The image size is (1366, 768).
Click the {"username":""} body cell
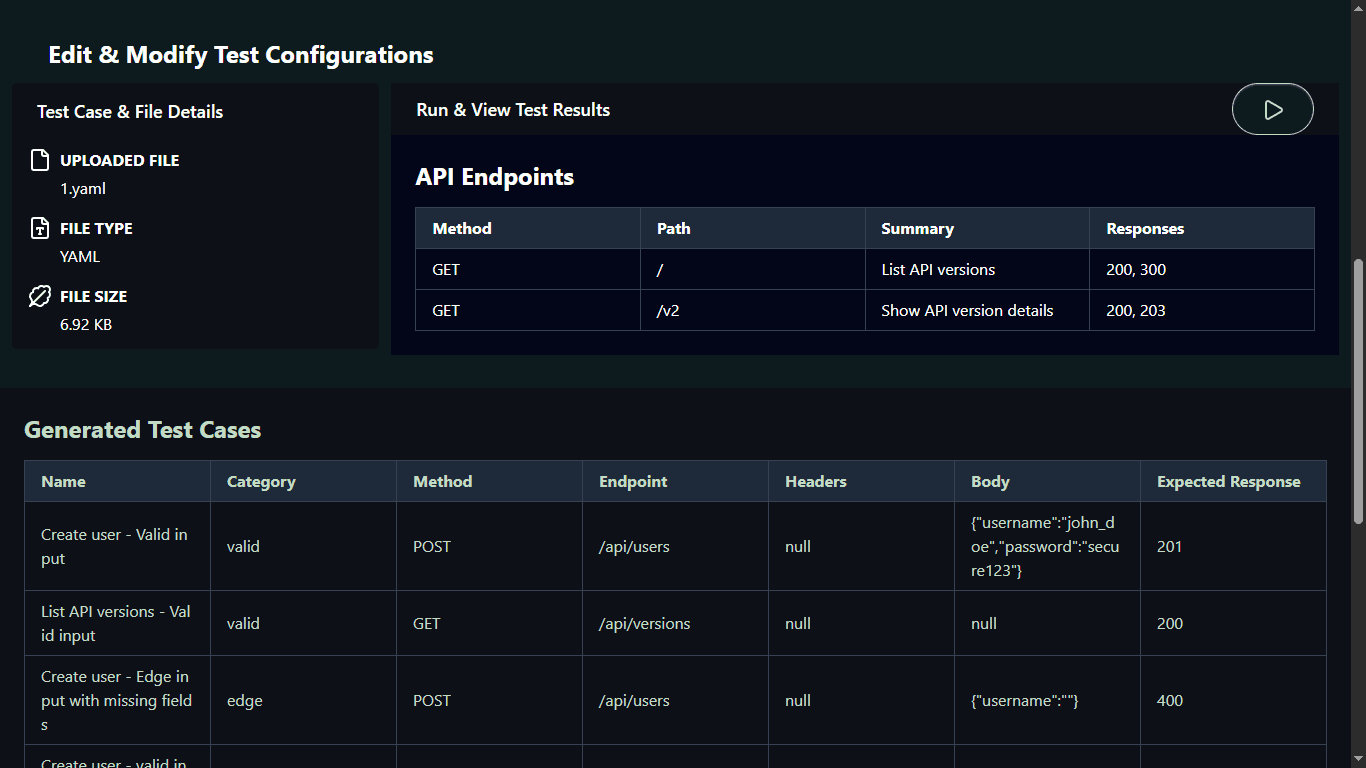tap(1048, 700)
